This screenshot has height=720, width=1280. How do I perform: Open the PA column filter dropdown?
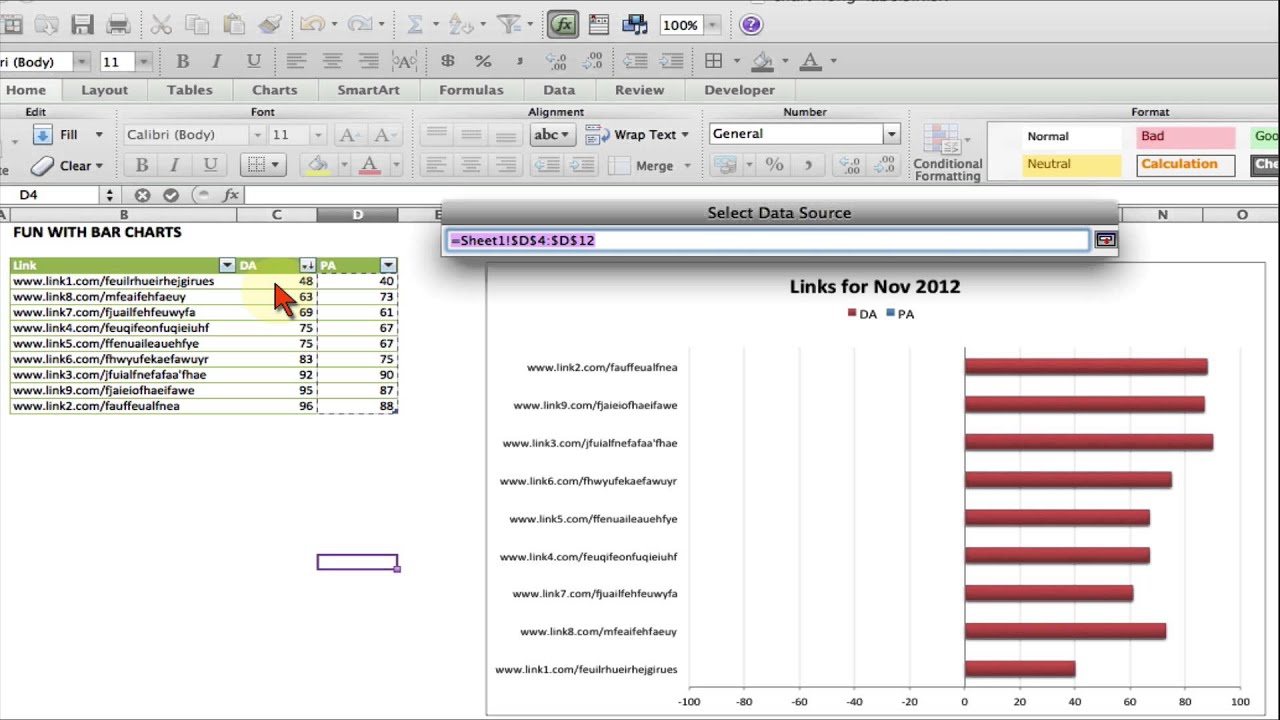(x=388, y=265)
